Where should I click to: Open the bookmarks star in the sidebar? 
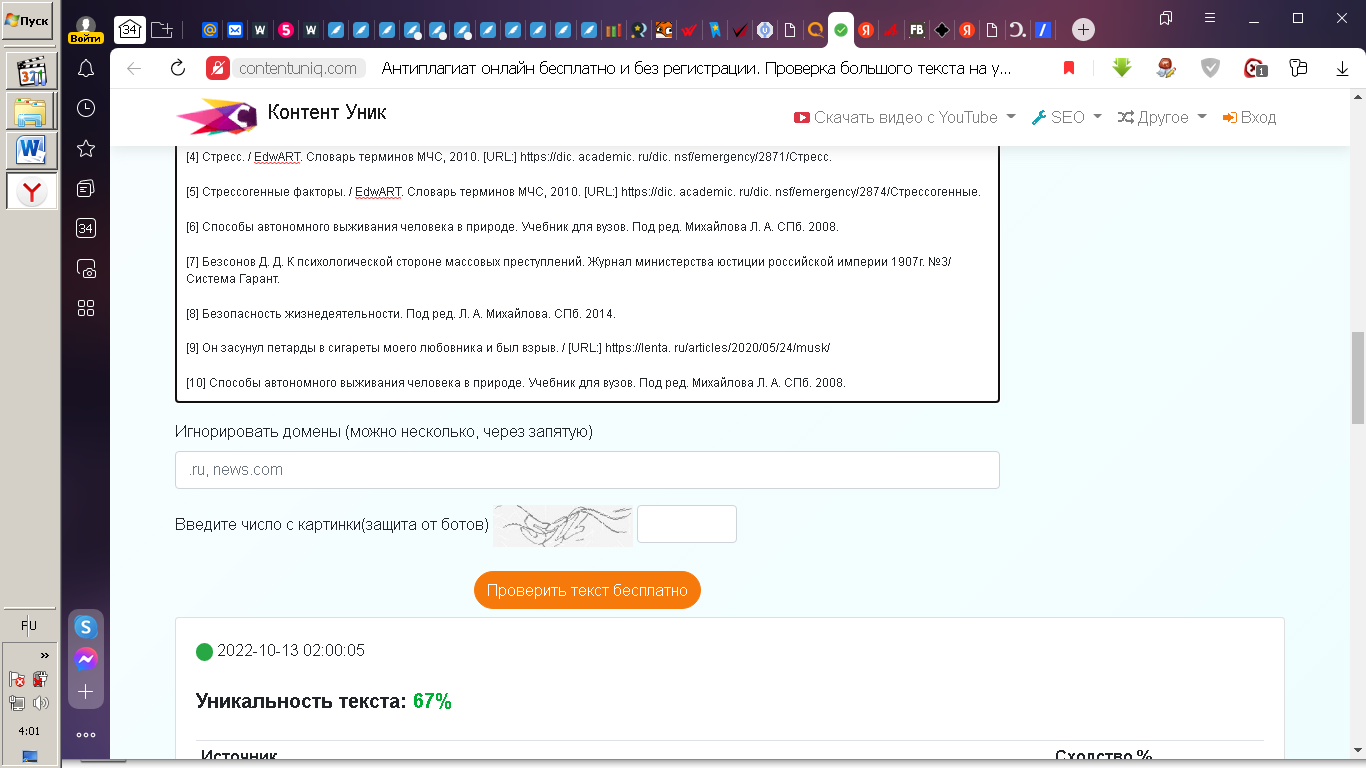tap(86, 148)
